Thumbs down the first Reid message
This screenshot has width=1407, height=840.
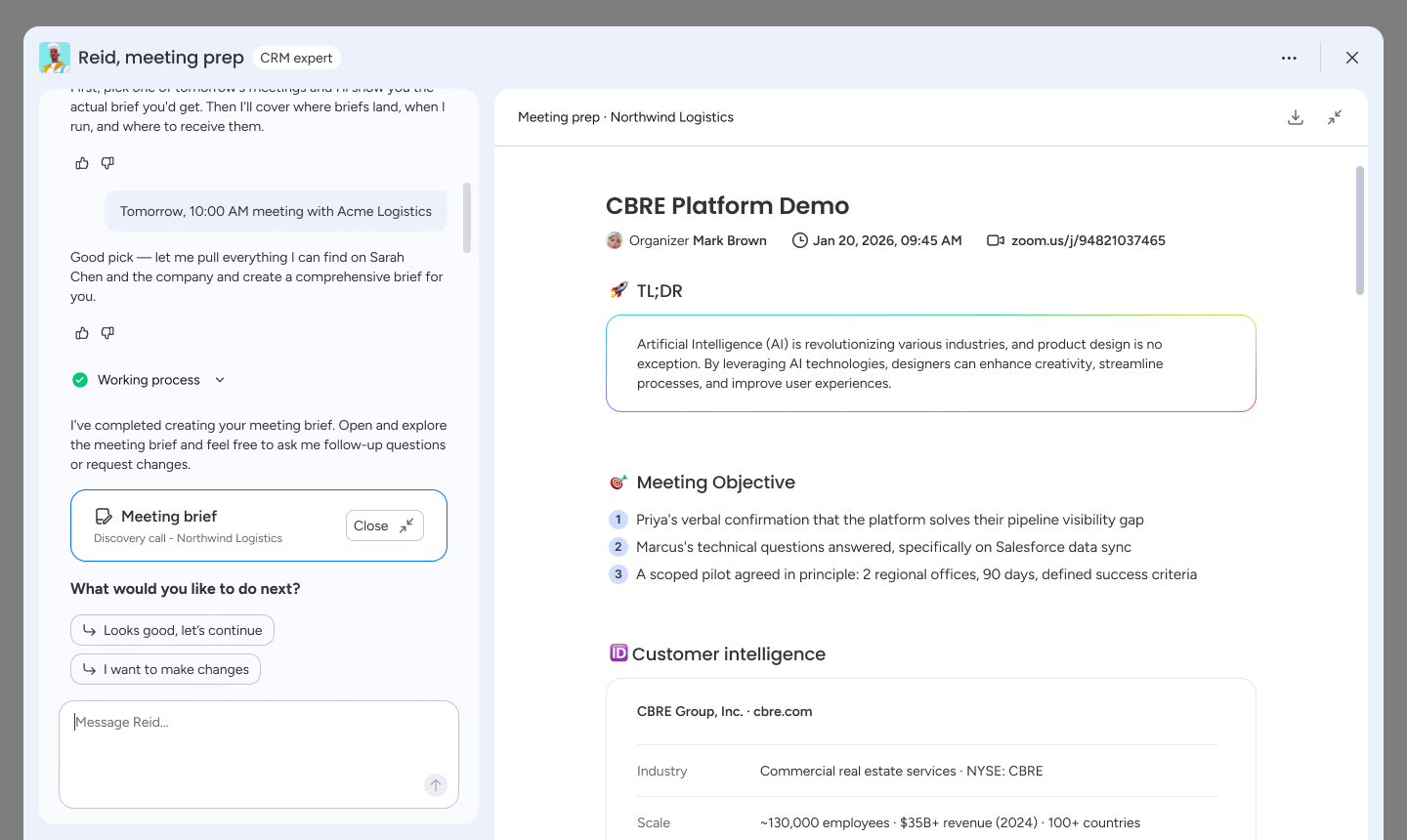(x=107, y=163)
